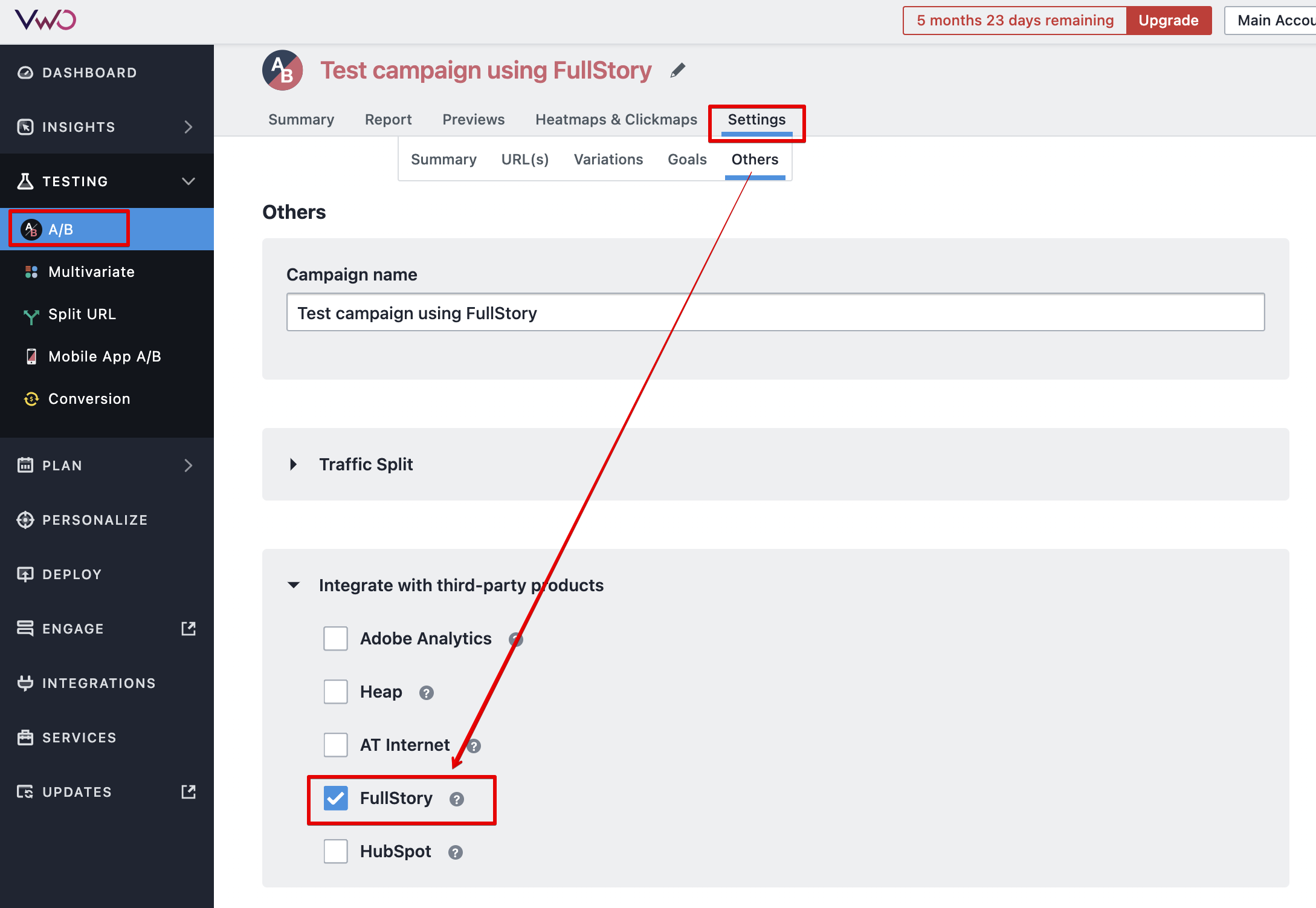Click the Deploy icon
The width and height of the screenshot is (1316, 908).
tap(25, 574)
